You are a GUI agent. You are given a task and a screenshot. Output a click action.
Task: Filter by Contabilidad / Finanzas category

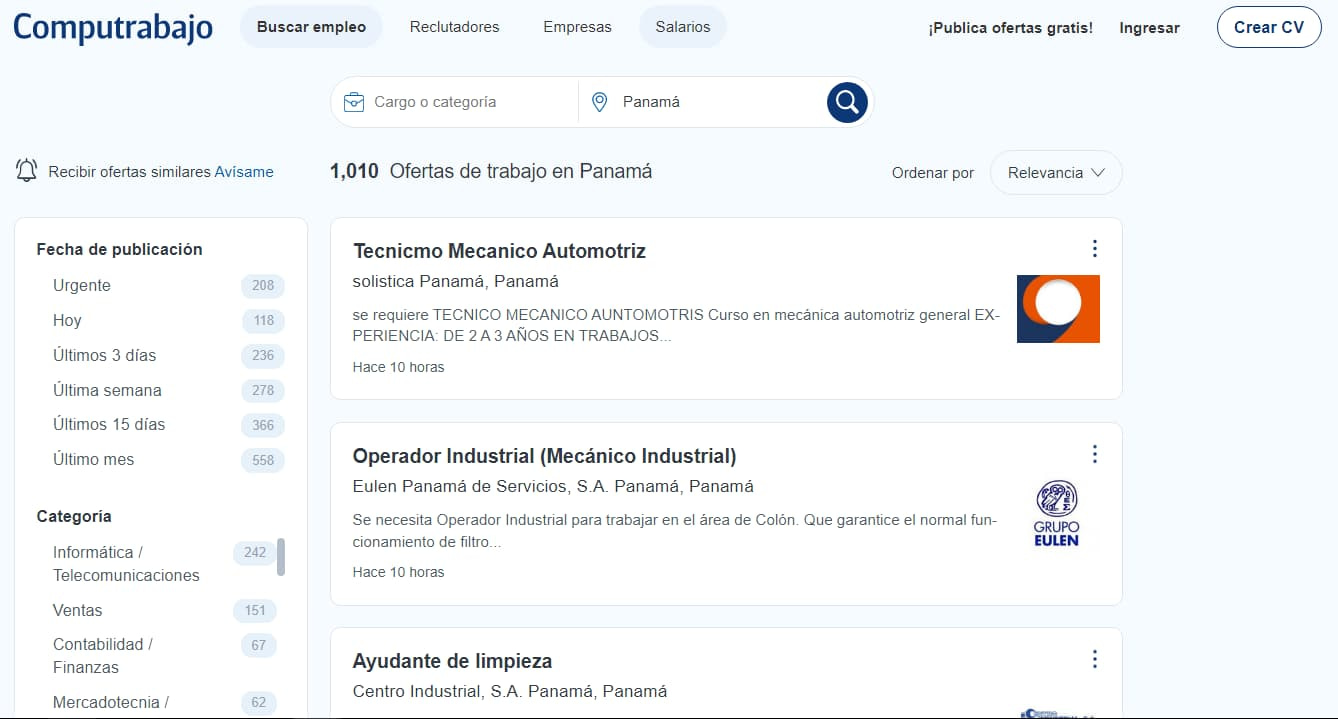102,656
